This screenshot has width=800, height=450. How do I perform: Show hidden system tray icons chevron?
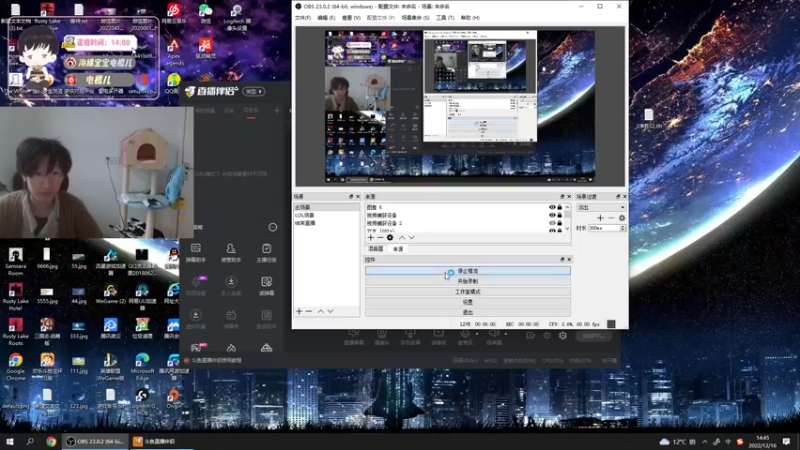[x=705, y=442]
